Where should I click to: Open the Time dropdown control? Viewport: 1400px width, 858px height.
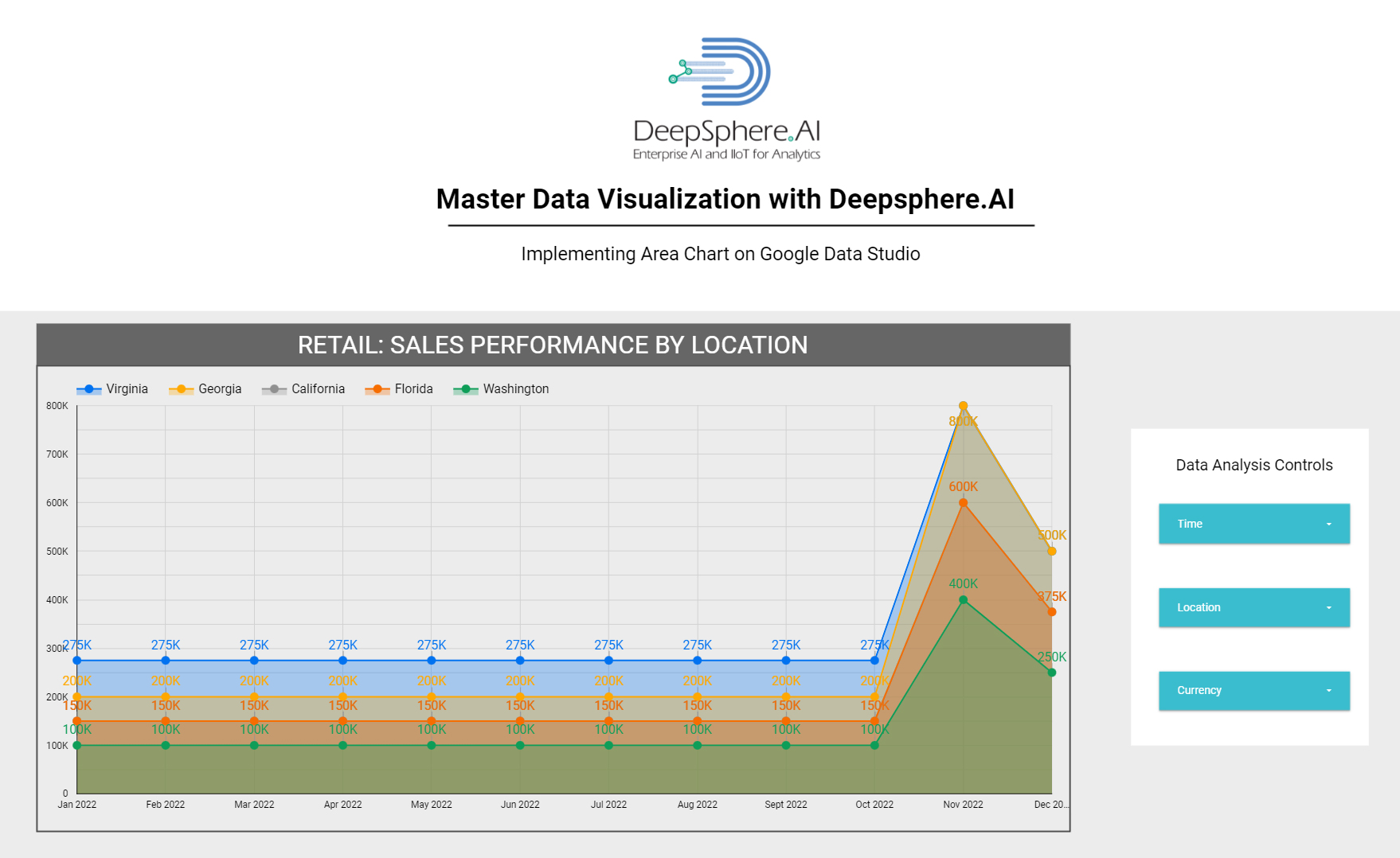(1253, 524)
